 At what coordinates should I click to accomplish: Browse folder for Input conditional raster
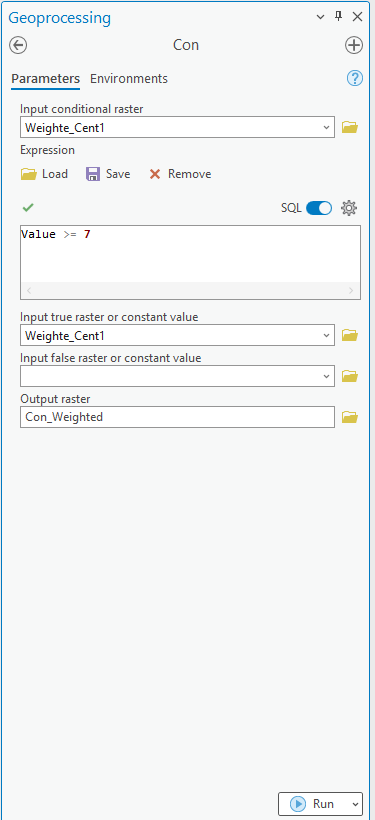[x=350, y=127]
